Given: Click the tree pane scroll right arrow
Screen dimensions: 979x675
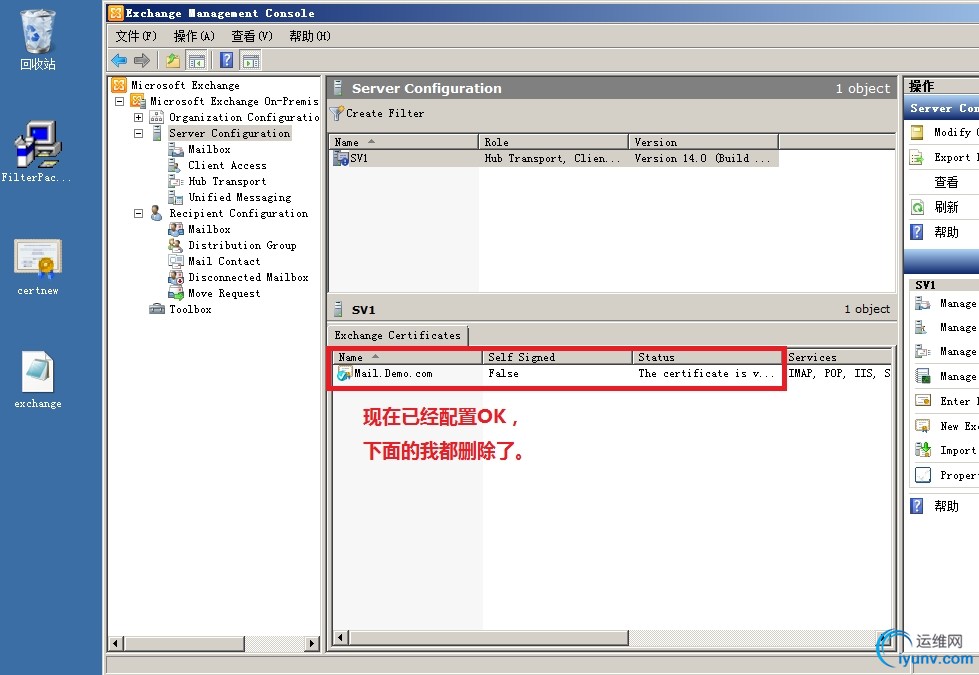Looking at the screenshot, I should [312, 643].
